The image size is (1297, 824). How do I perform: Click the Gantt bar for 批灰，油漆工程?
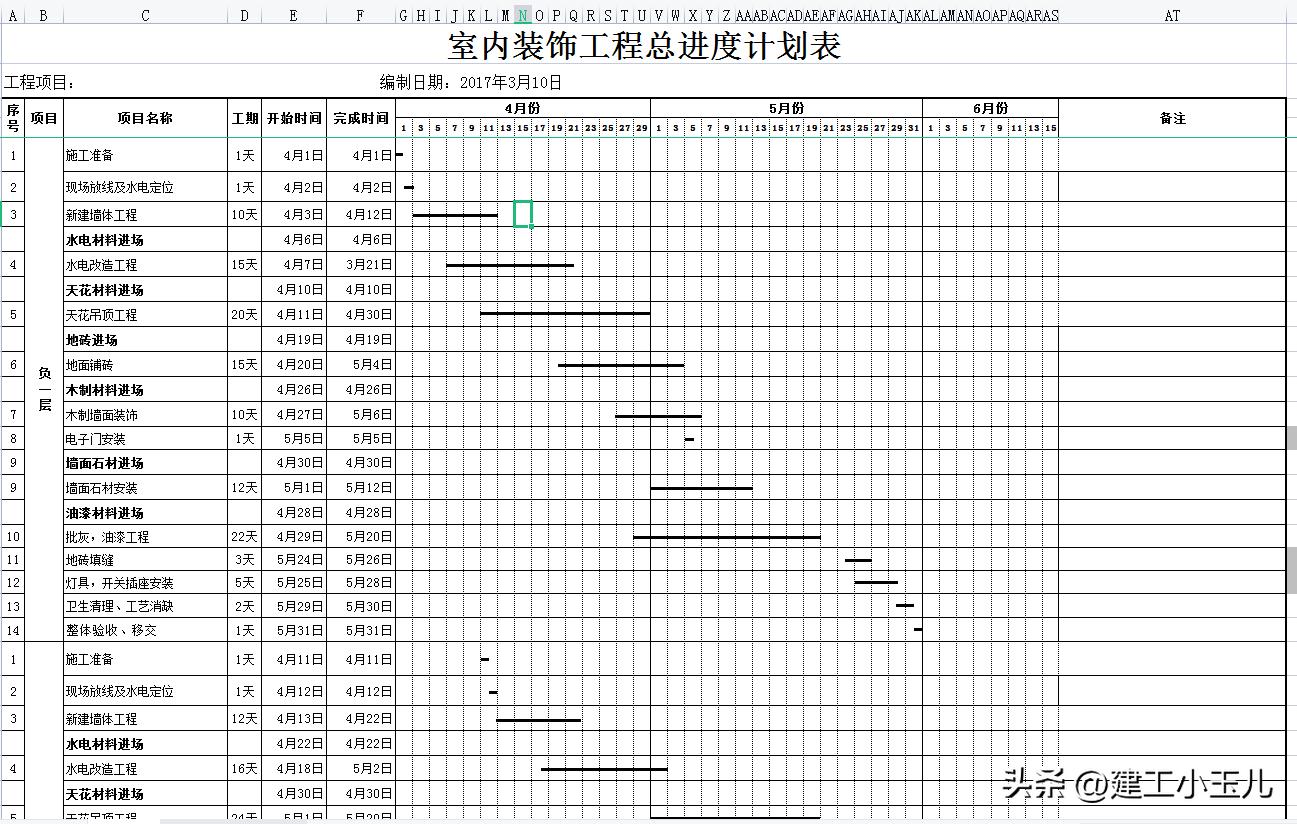(x=727, y=537)
